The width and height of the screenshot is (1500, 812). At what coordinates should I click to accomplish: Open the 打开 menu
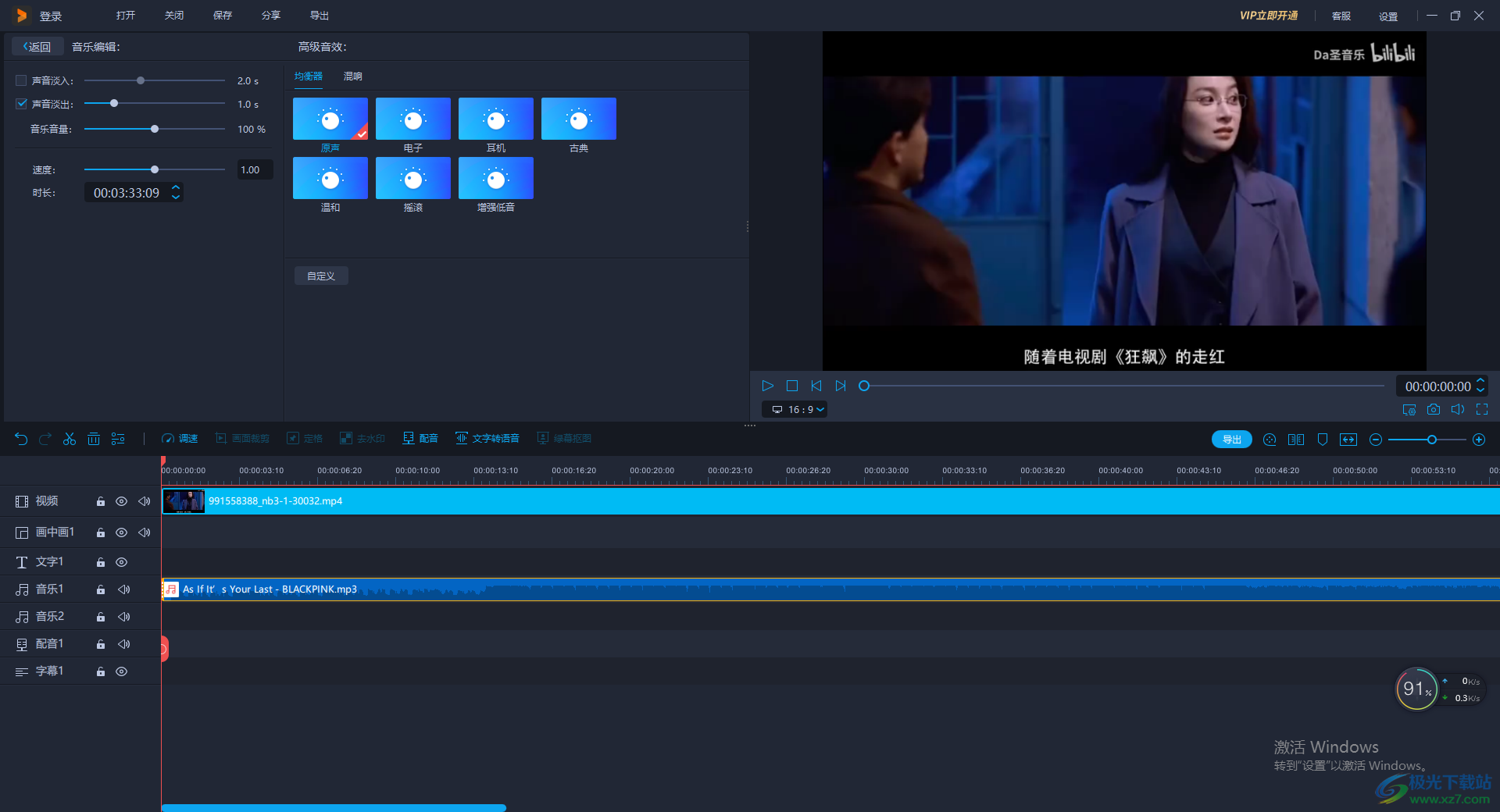click(126, 16)
